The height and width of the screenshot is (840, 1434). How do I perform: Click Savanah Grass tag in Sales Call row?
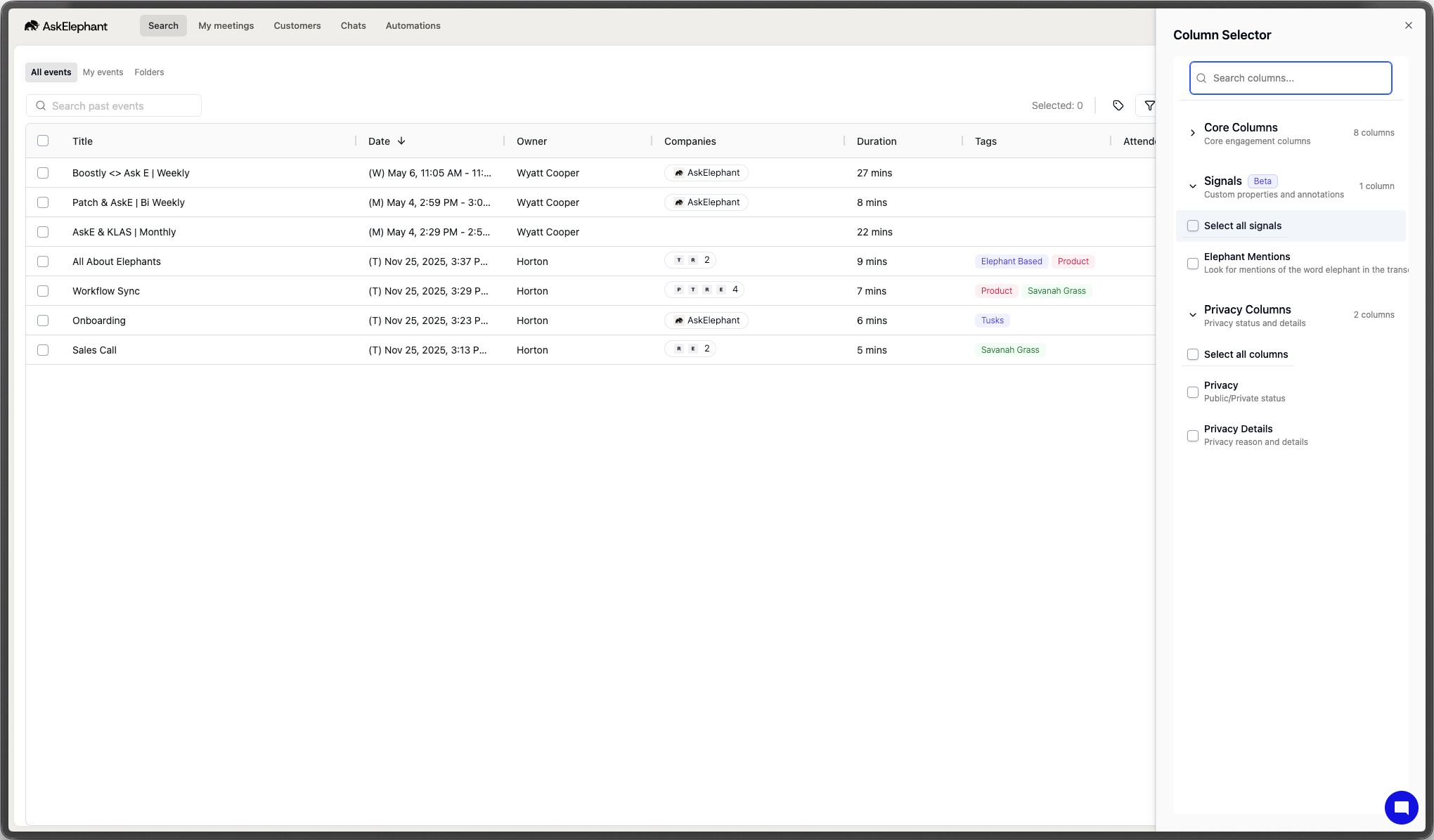(x=1009, y=350)
